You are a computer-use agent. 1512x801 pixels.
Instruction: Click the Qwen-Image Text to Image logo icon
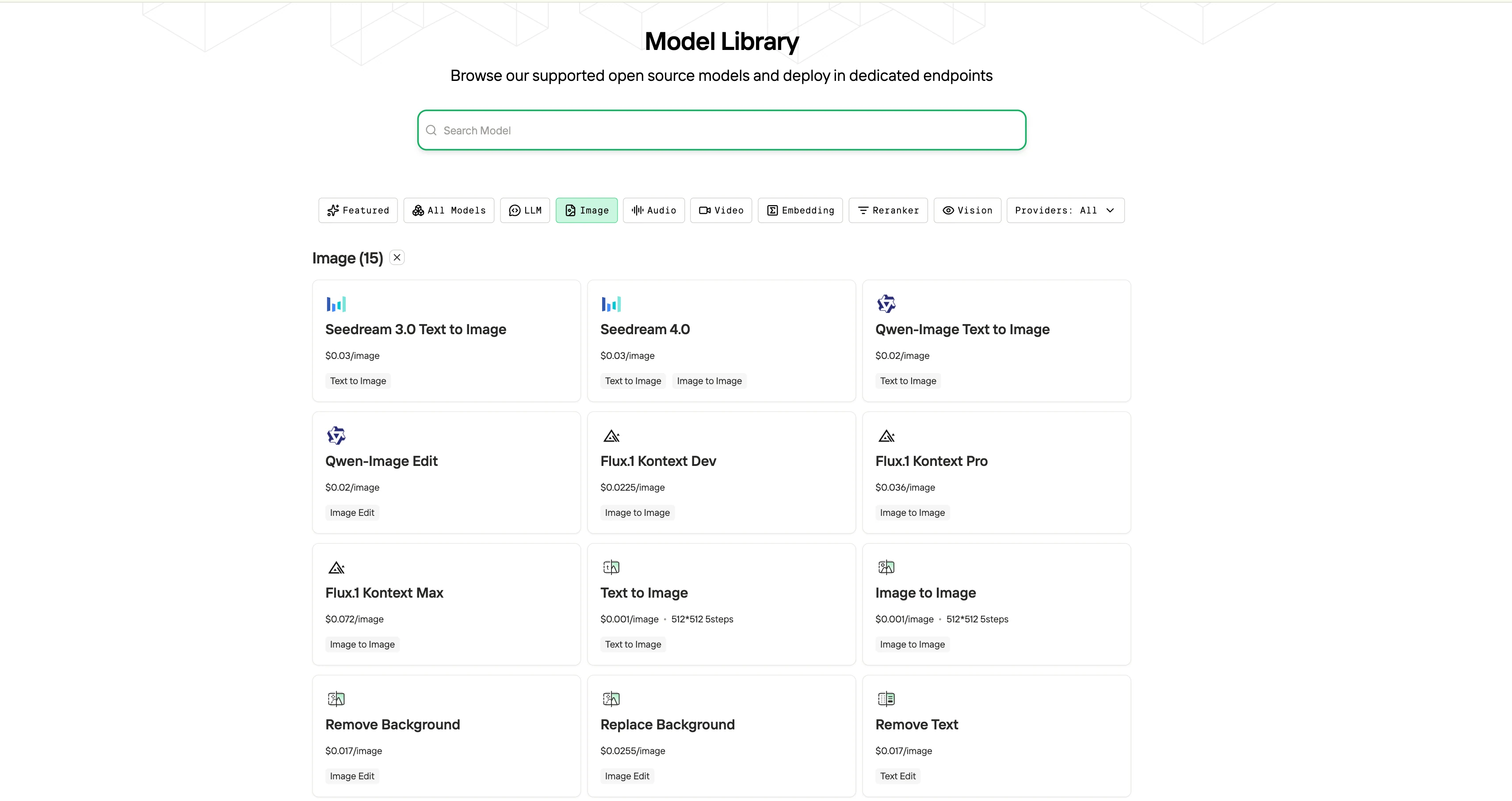(886, 304)
